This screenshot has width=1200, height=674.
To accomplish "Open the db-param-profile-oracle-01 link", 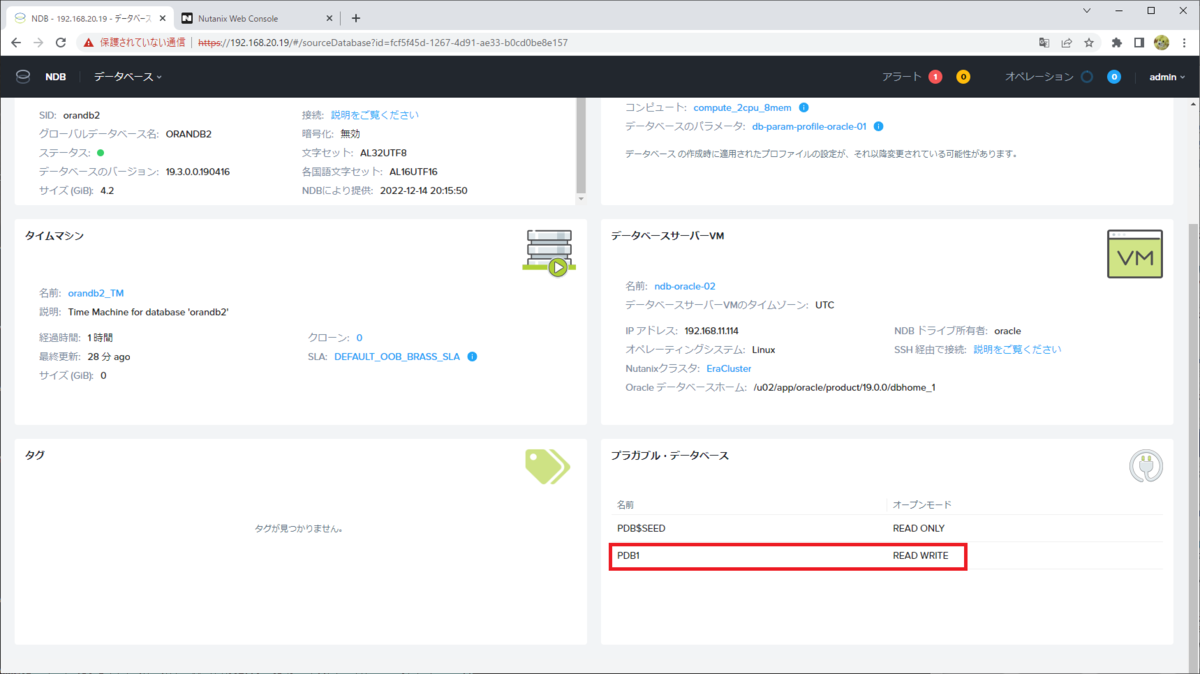I will [x=809, y=127].
